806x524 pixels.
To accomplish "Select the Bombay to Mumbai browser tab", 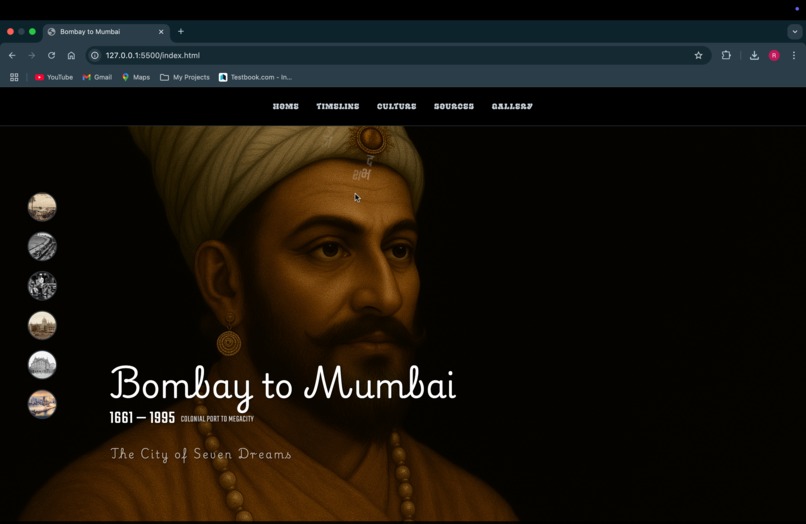I will [106, 31].
